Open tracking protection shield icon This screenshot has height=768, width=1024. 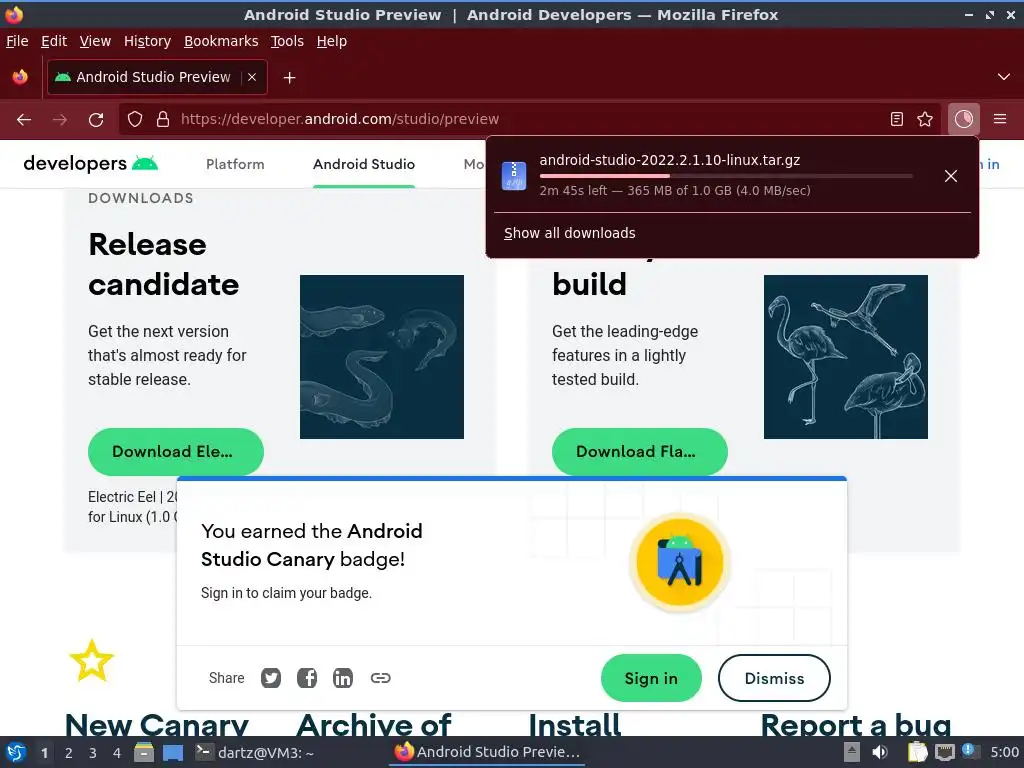135,119
